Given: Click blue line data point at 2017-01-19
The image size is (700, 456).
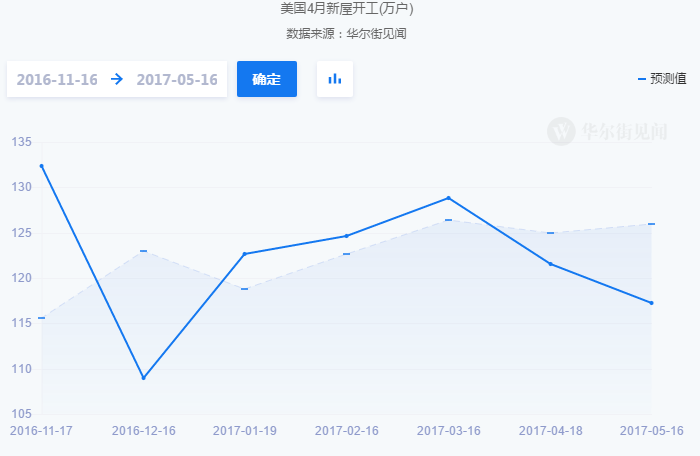Looking at the screenshot, I should click(x=245, y=254).
